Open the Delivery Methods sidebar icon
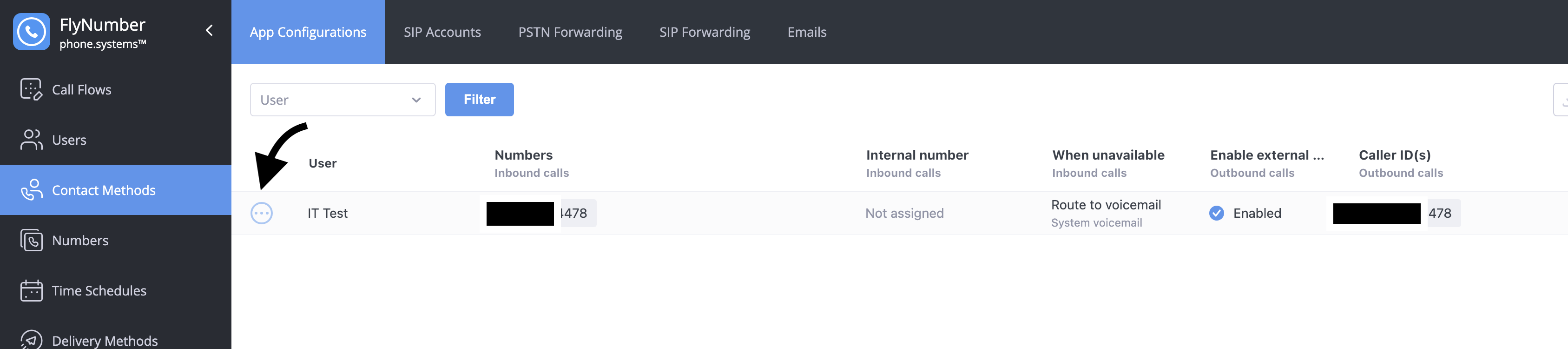The width and height of the screenshot is (1568, 349). click(x=31, y=339)
